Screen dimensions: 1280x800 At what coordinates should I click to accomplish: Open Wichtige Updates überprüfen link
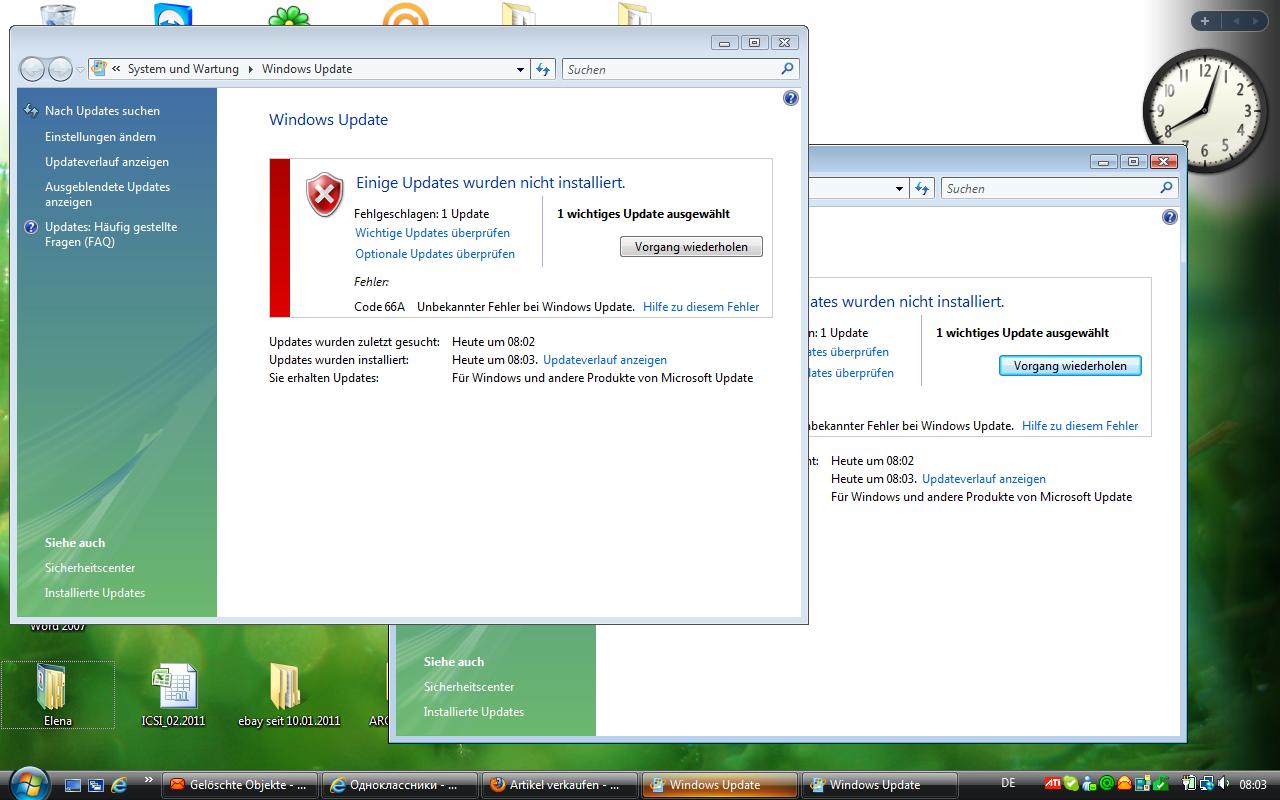pos(432,233)
